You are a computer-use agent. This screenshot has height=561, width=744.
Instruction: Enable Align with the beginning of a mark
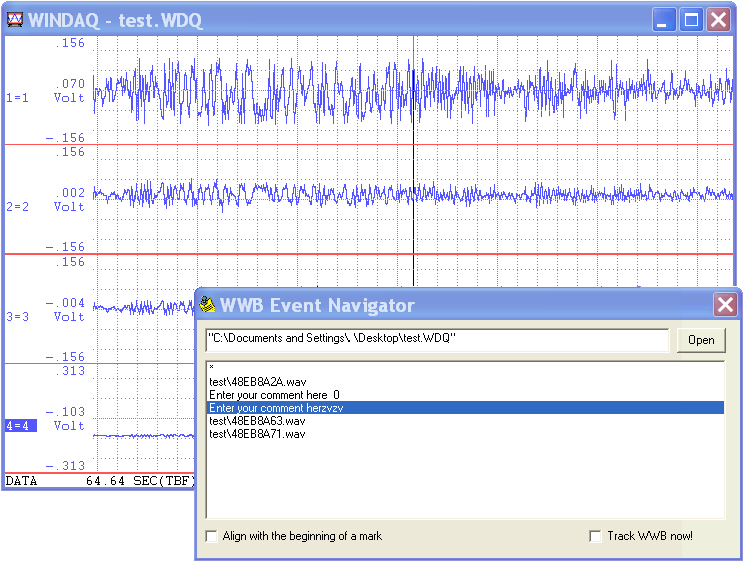pyautogui.click(x=211, y=536)
